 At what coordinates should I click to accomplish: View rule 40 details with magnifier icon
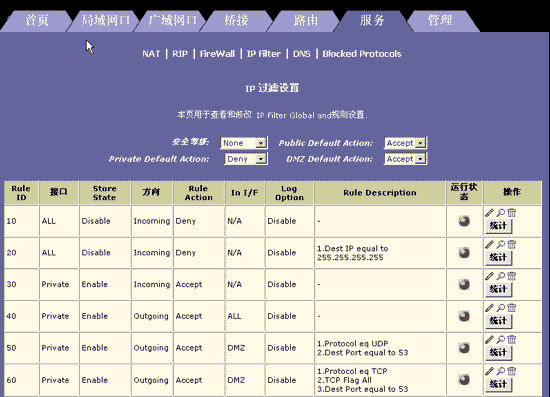pos(501,308)
